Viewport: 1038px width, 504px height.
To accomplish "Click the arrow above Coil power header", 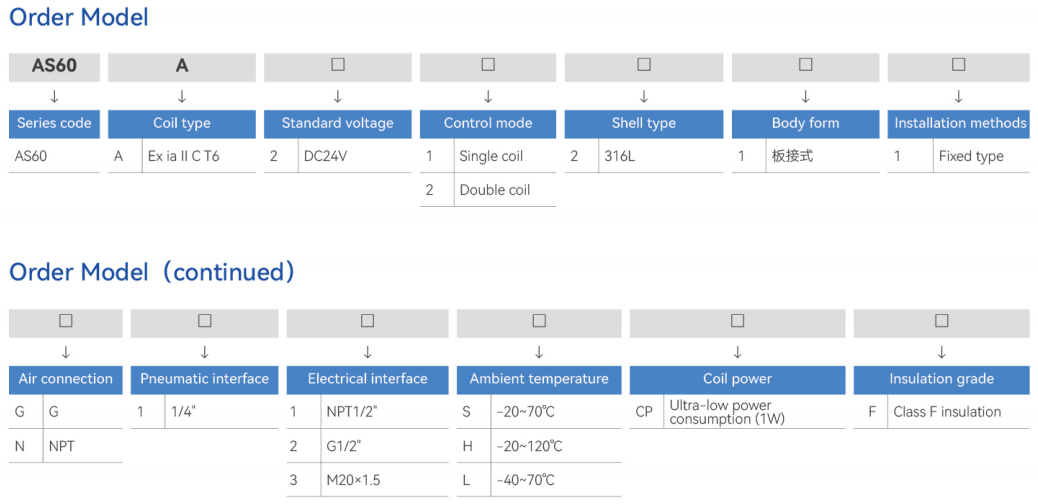I will [737, 352].
